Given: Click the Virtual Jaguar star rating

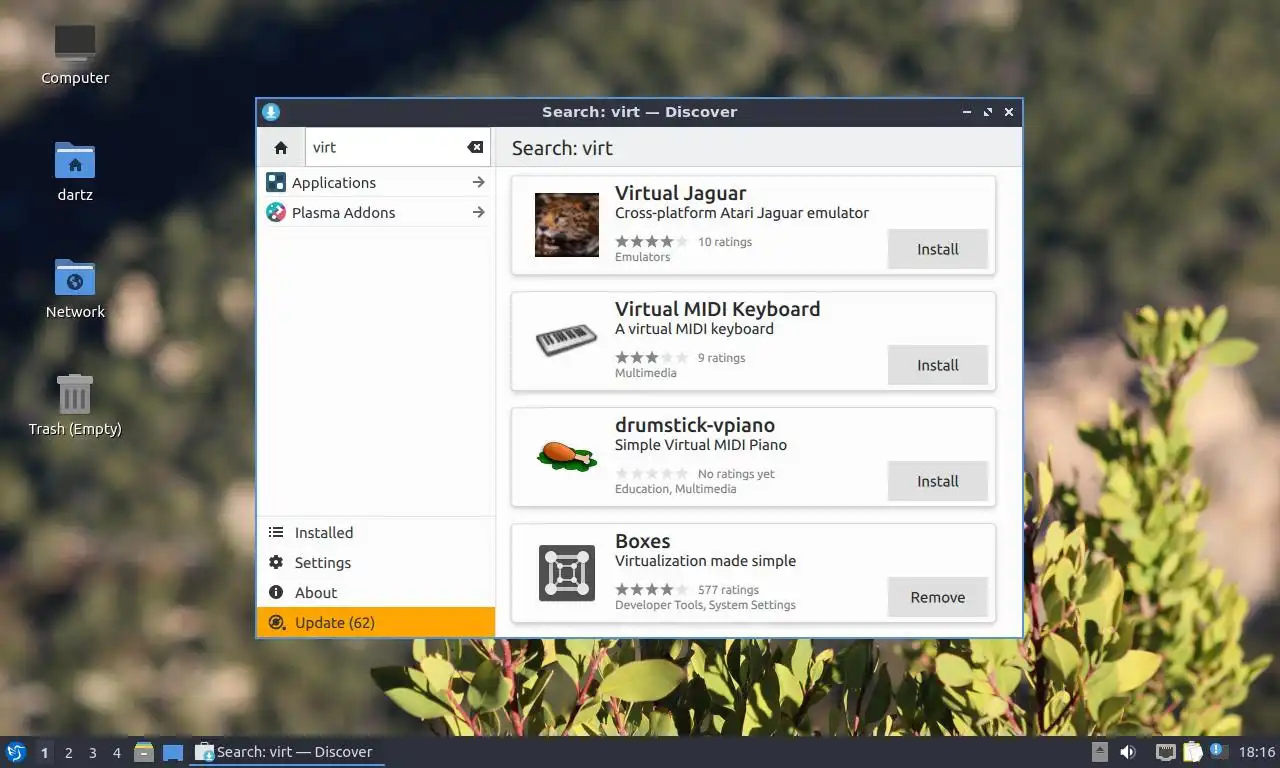Looking at the screenshot, I should pos(651,241).
